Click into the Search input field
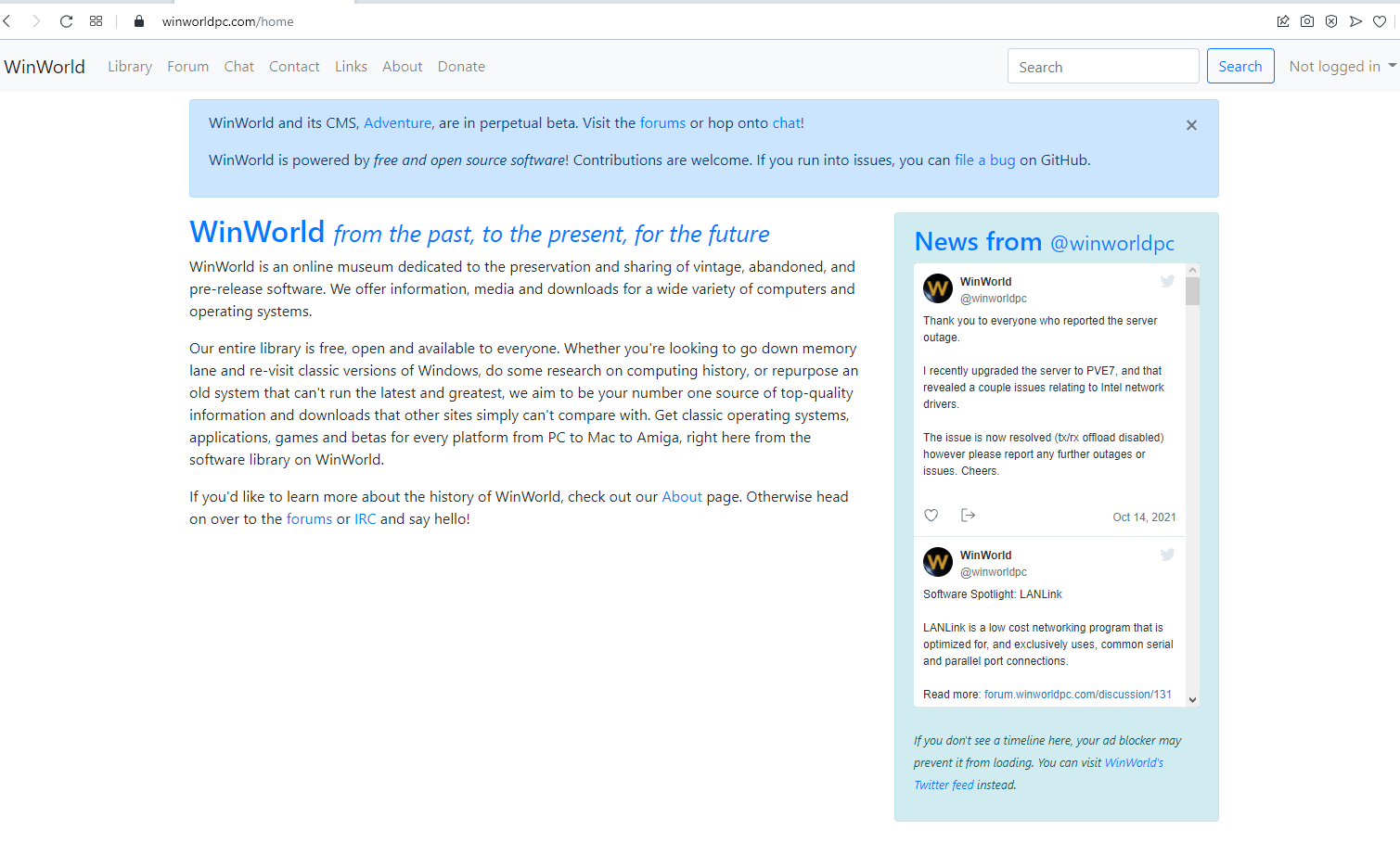 [1102, 66]
